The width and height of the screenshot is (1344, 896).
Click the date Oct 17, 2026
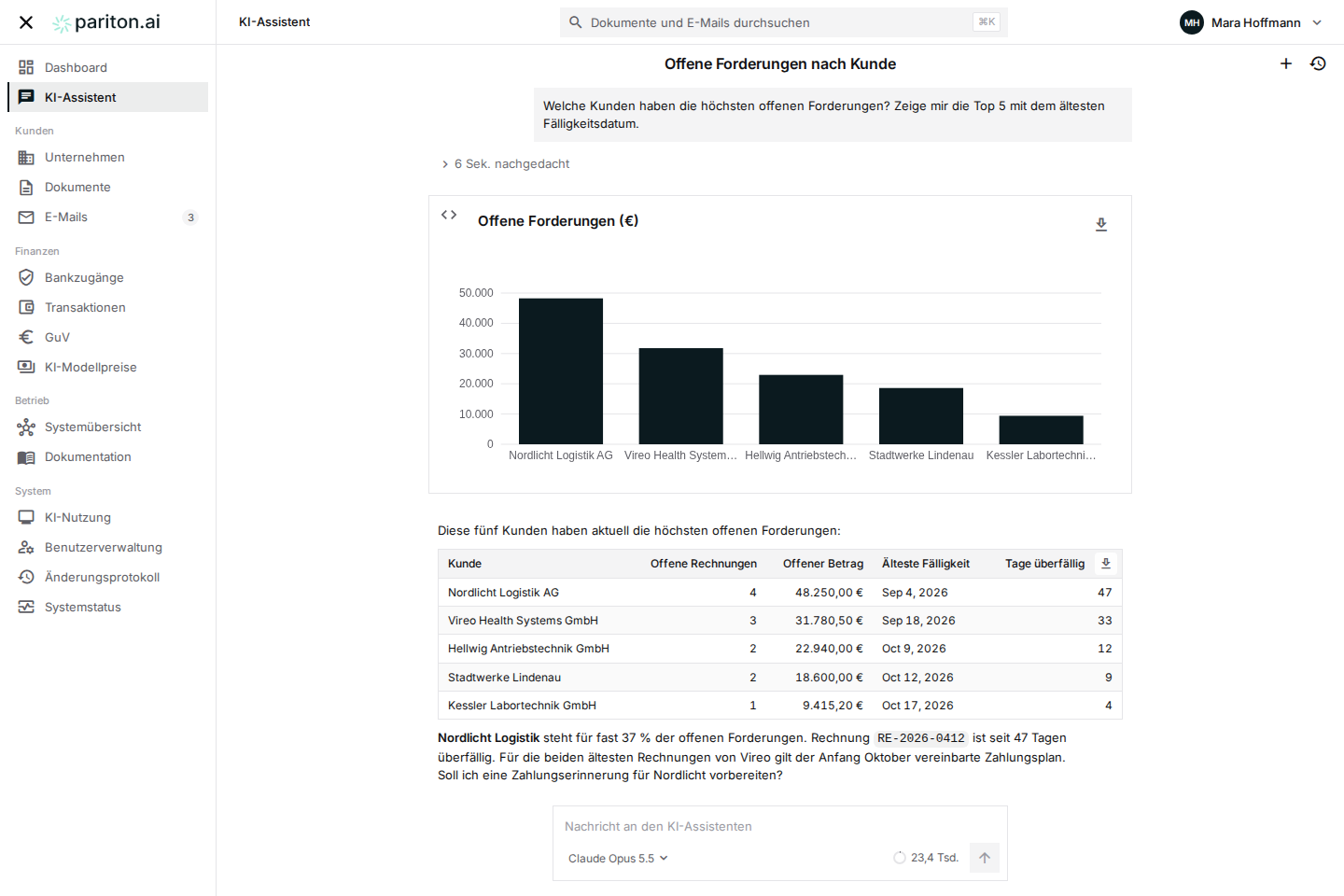point(917,706)
